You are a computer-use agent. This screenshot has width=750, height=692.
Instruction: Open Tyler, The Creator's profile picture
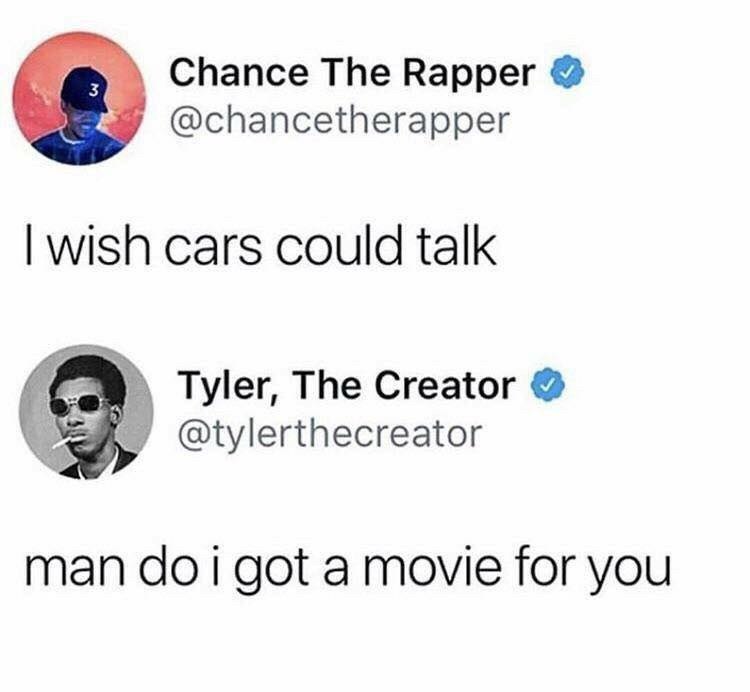pos(86,412)
